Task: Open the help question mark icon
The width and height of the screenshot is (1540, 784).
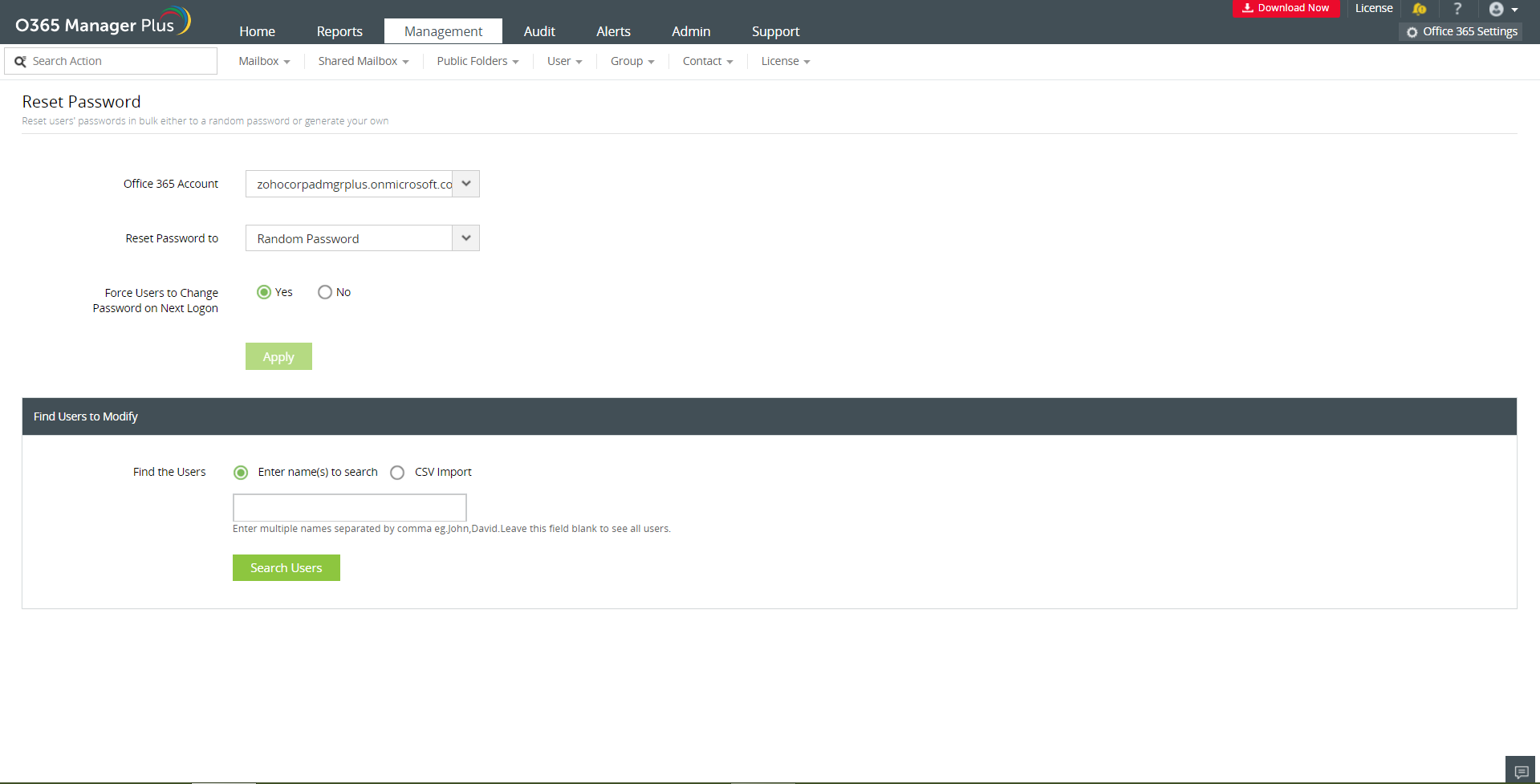Action: coord(1457,9)
